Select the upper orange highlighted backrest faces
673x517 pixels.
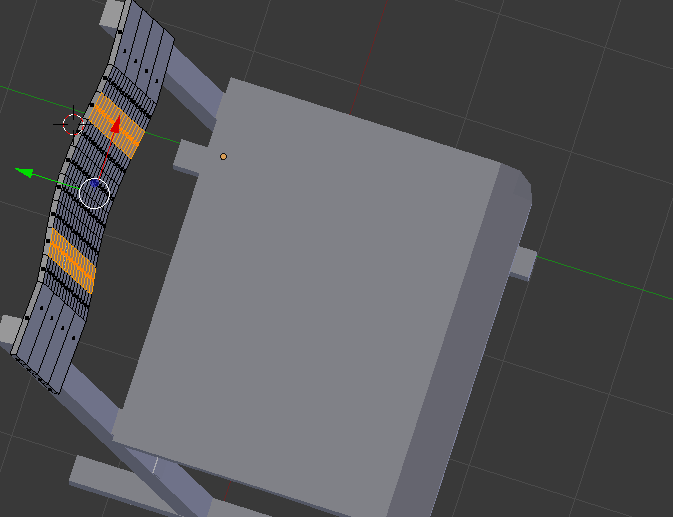tap(117, 126)
